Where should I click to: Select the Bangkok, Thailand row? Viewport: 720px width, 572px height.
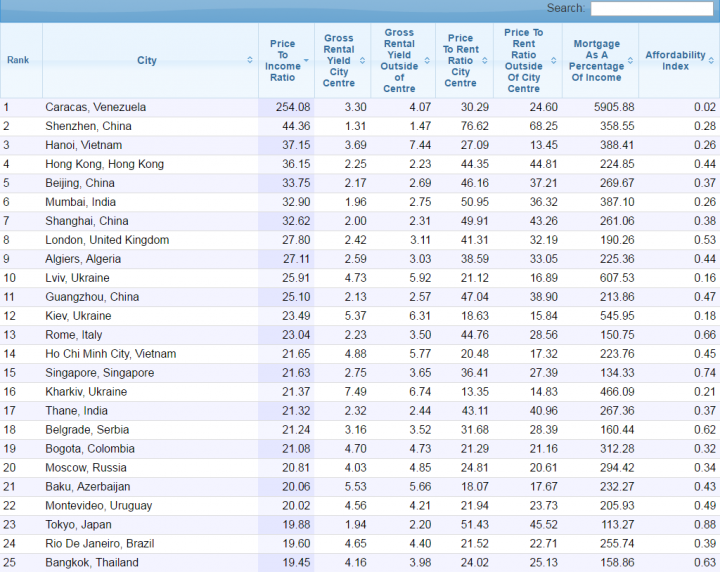(360, 562)
